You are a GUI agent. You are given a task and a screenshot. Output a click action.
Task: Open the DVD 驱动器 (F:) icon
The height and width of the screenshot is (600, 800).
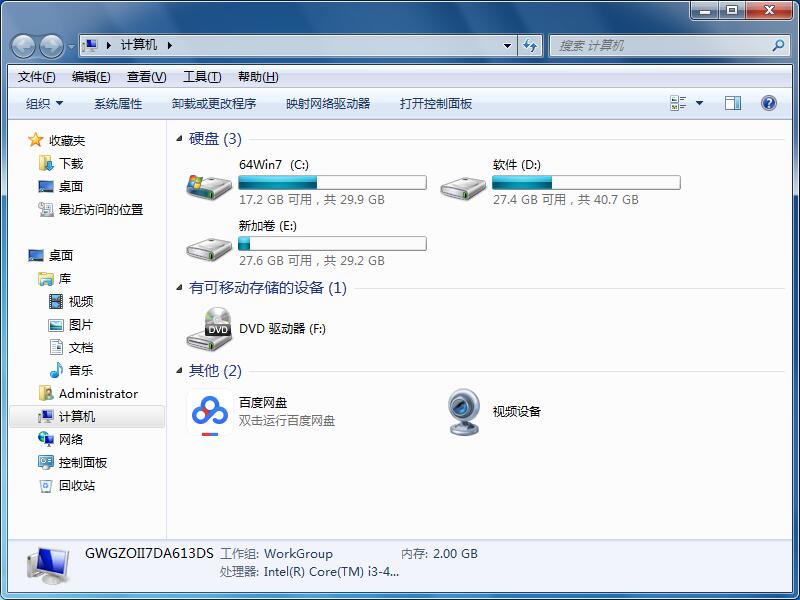(x=213, y=328)
